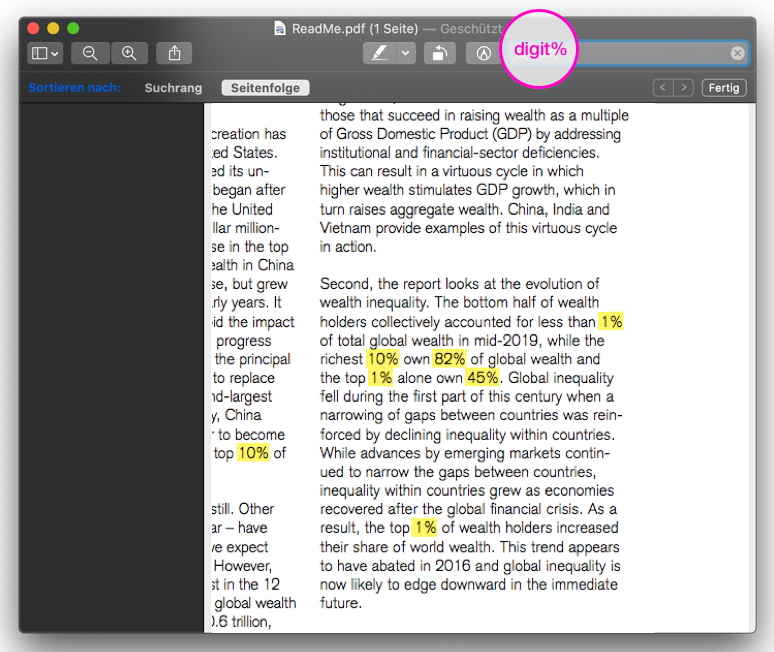Clear the search field text

(737, 53)
